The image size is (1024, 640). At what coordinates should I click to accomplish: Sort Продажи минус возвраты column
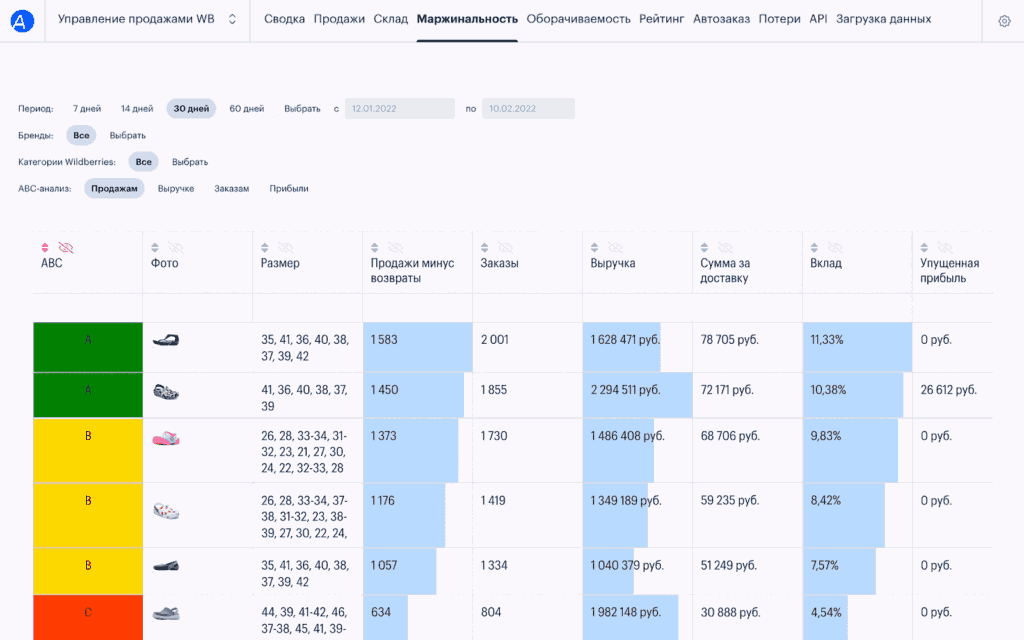click(375, 247)
